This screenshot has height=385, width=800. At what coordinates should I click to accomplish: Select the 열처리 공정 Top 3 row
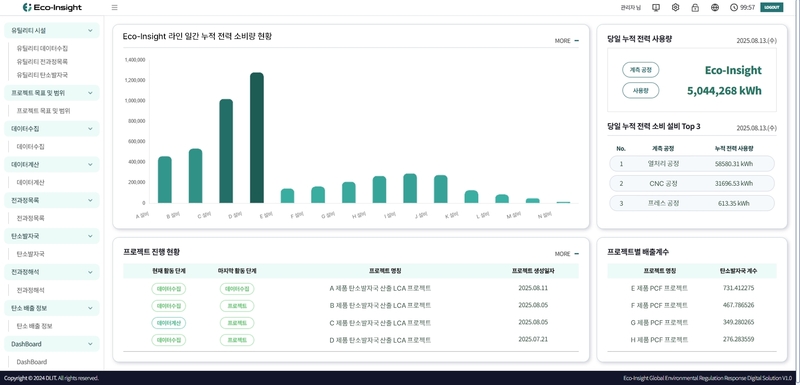692,164
